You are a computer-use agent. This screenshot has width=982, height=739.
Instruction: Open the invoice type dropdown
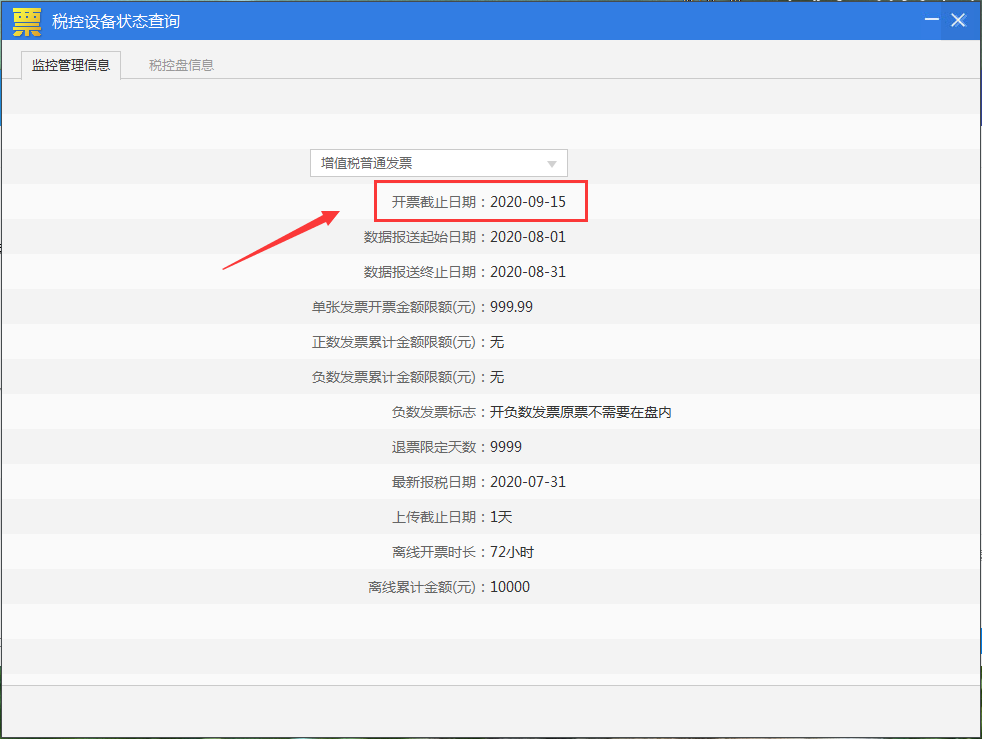coord(440,163)
